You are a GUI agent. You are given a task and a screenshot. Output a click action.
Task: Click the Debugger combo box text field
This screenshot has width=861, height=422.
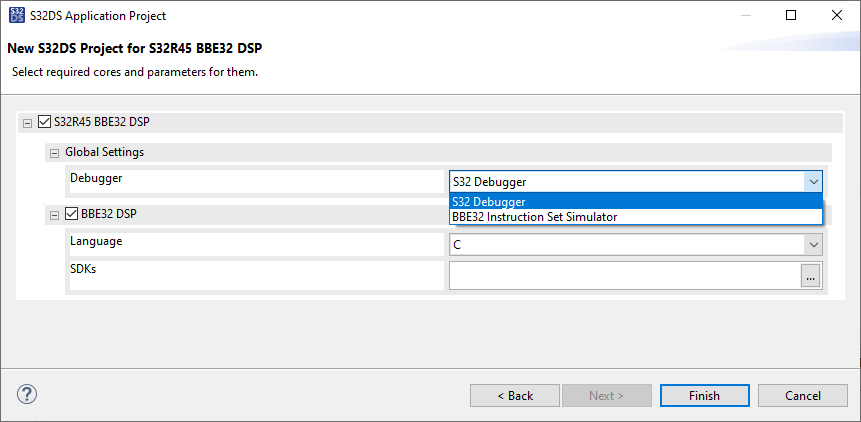625,182
